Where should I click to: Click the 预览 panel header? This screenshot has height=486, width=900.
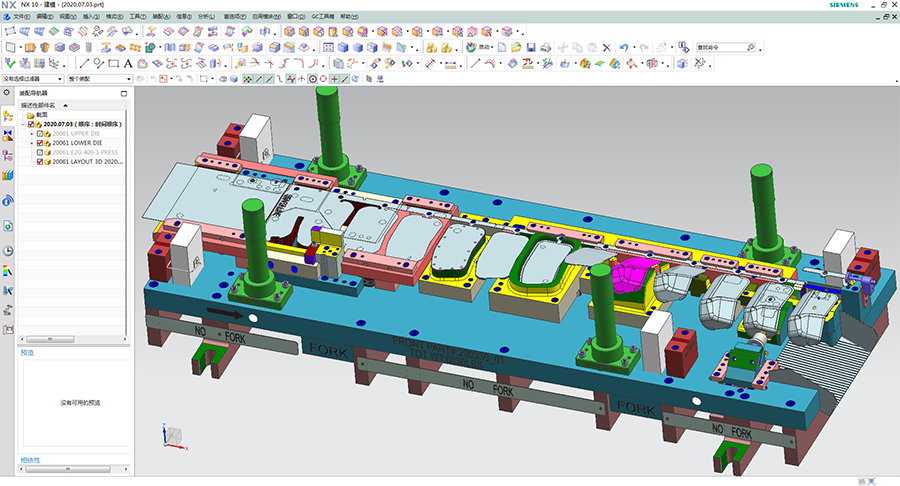tap(28, 352)
